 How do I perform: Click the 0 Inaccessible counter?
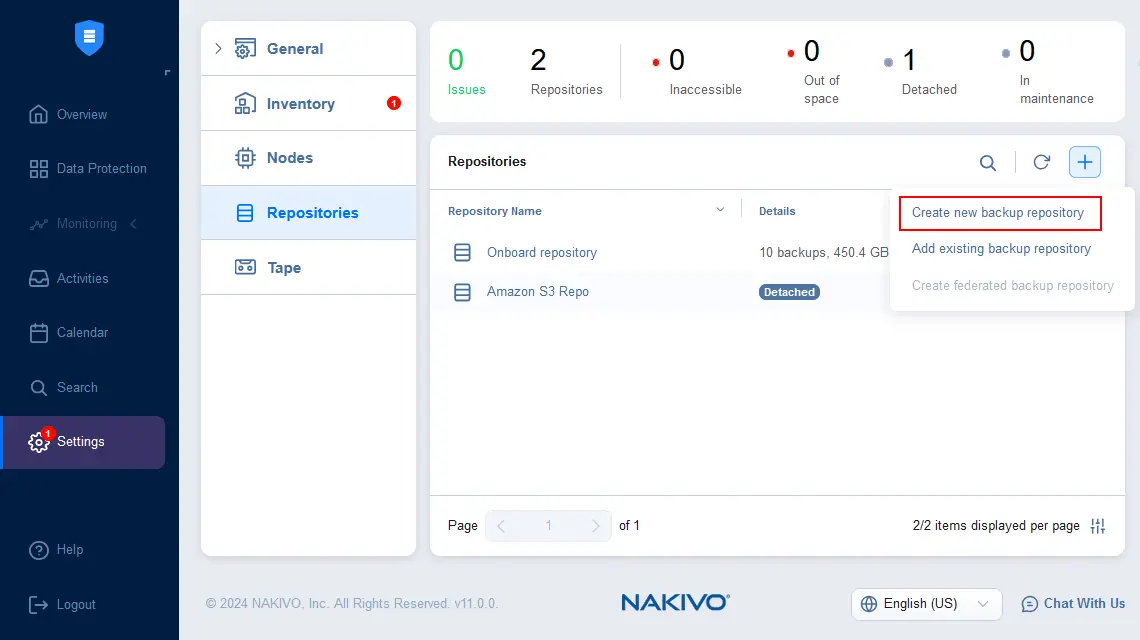[697, 71]
